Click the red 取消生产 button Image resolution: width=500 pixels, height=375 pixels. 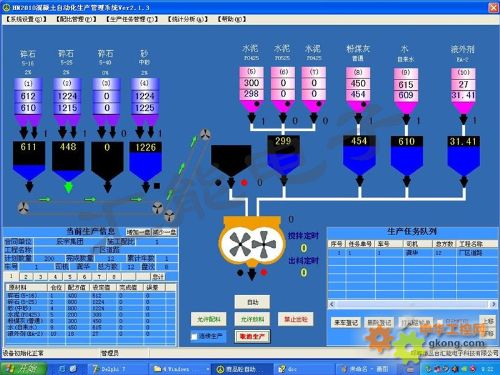(252, 336)
